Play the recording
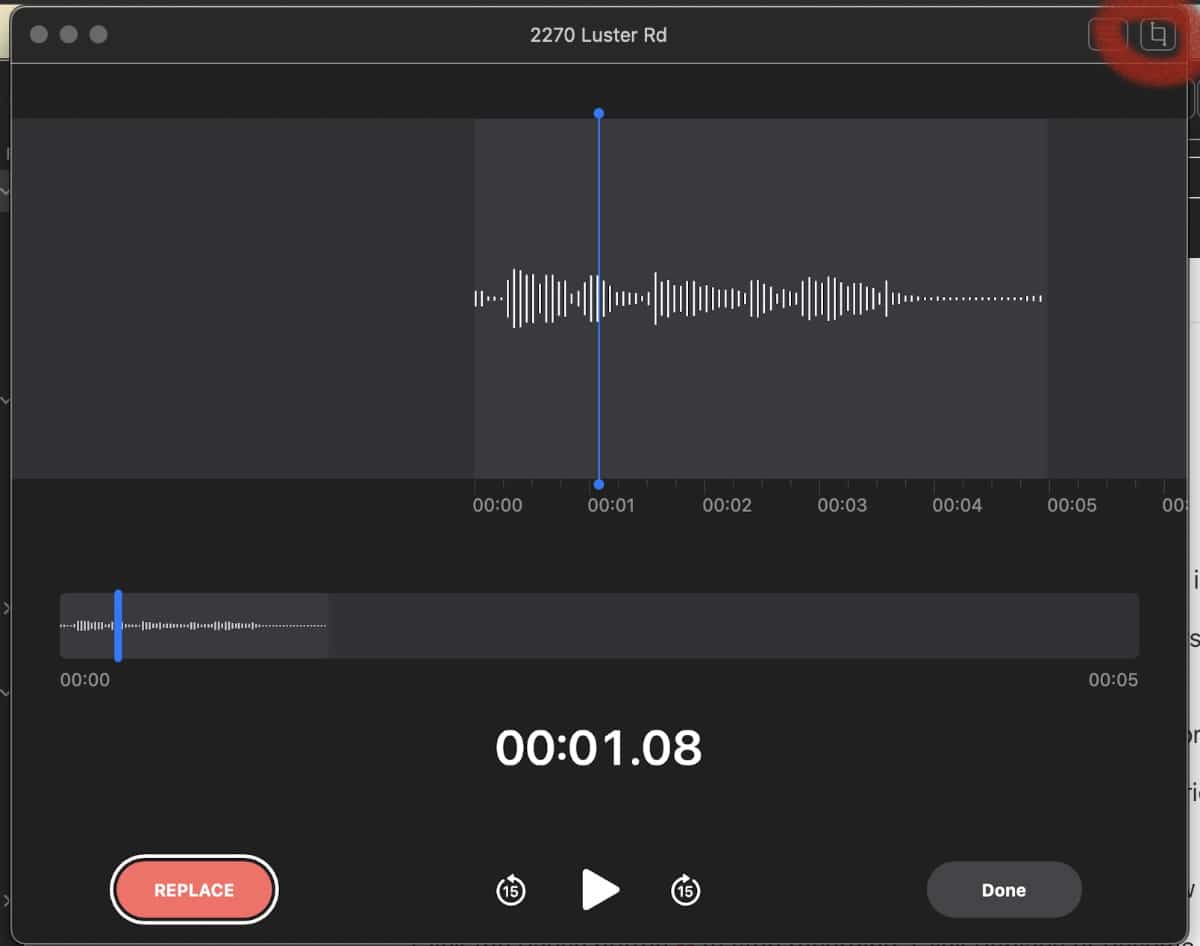The image size is (1200, 946). 600,889
